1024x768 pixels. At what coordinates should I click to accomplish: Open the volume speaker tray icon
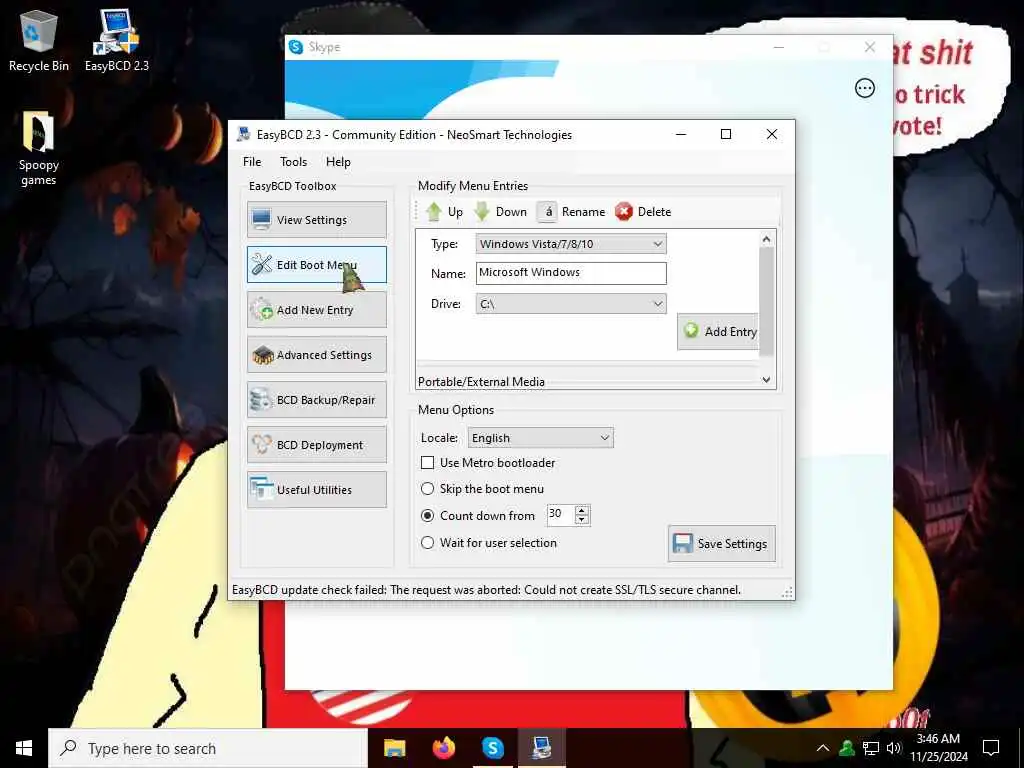click(x=894, y=748)
